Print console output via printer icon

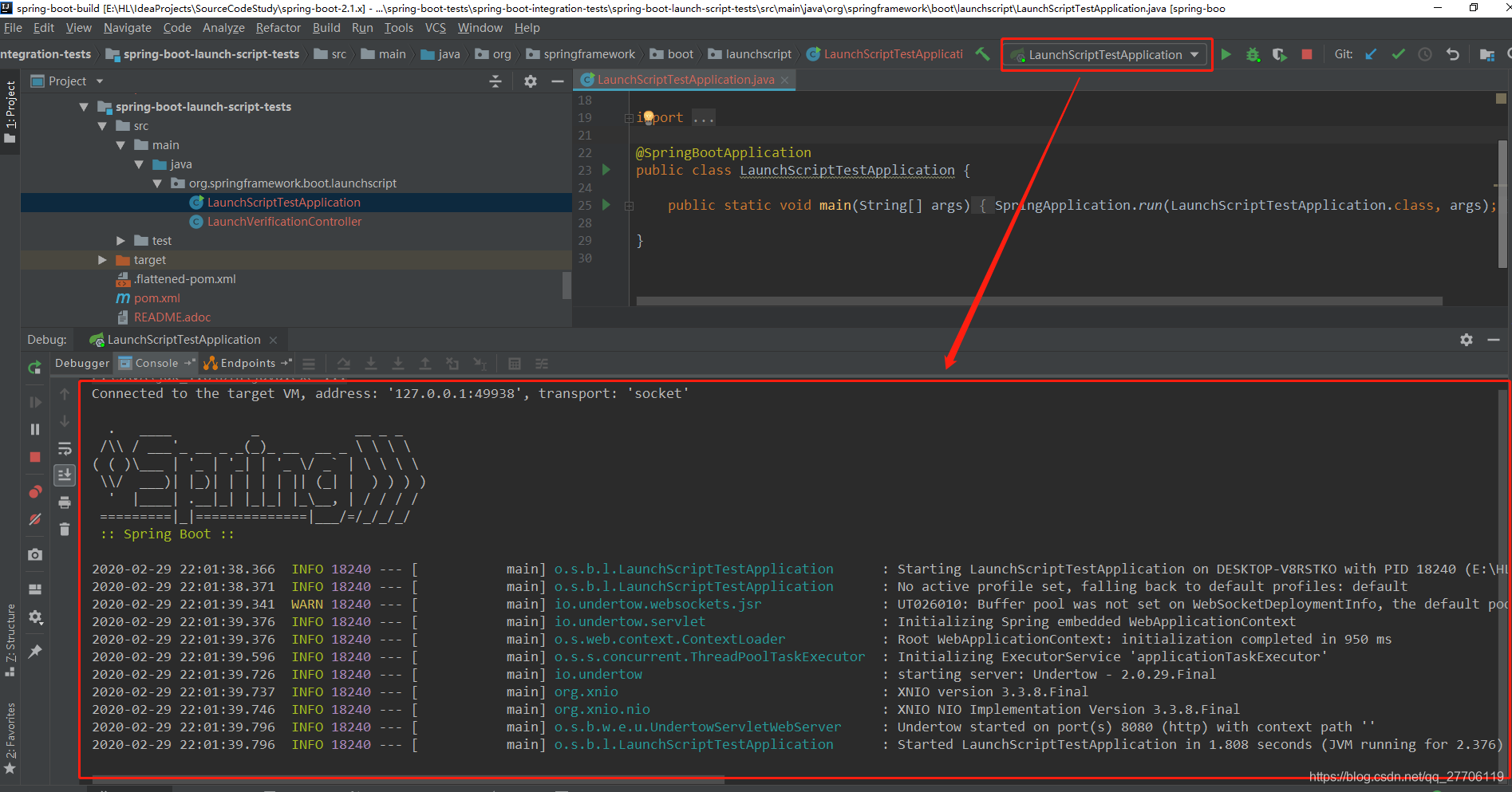pos(65,502)
